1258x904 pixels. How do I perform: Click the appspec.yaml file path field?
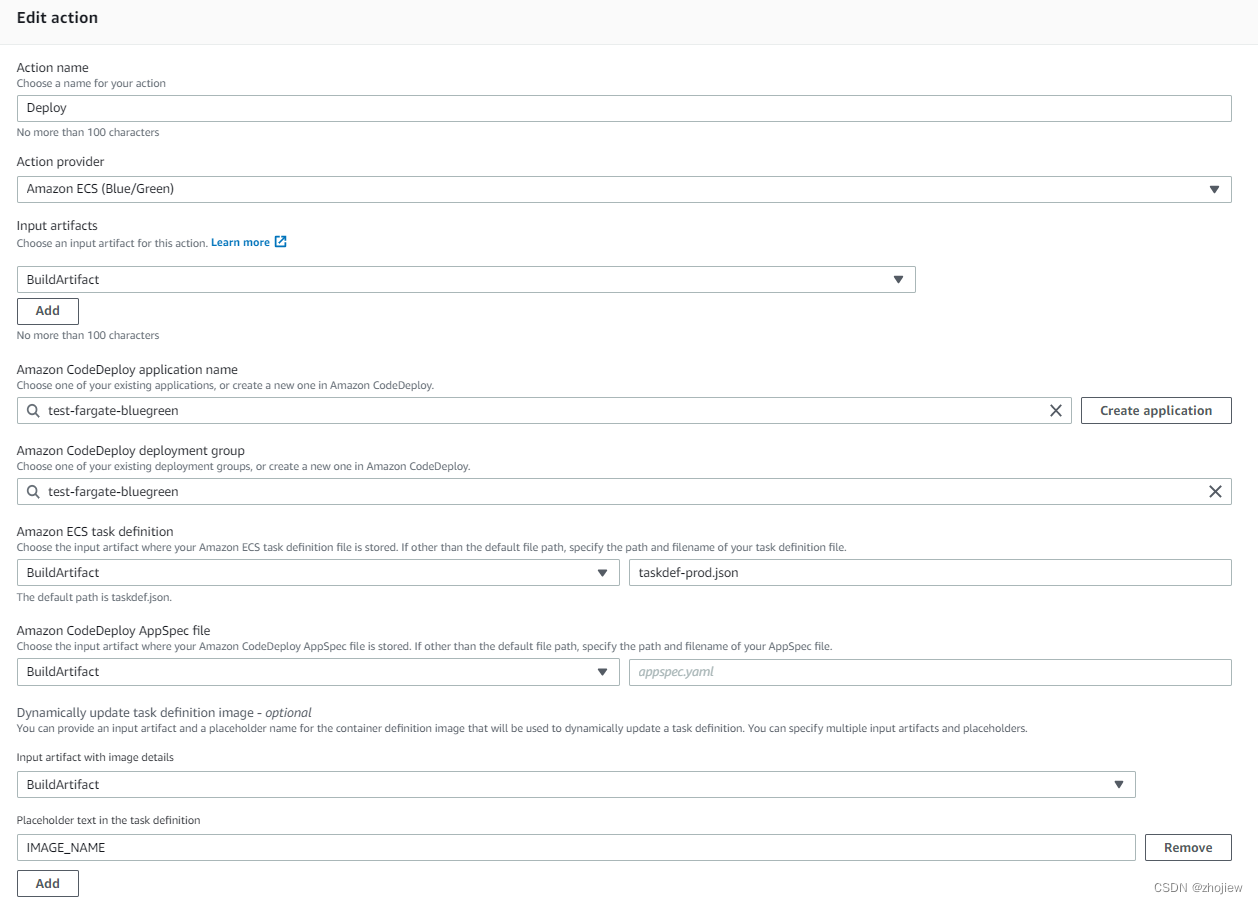(930, 672)
